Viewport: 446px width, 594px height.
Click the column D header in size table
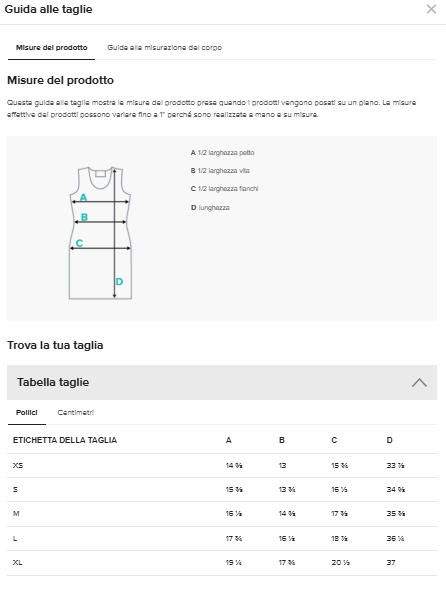pyautogui.click(x=389, y=440)
